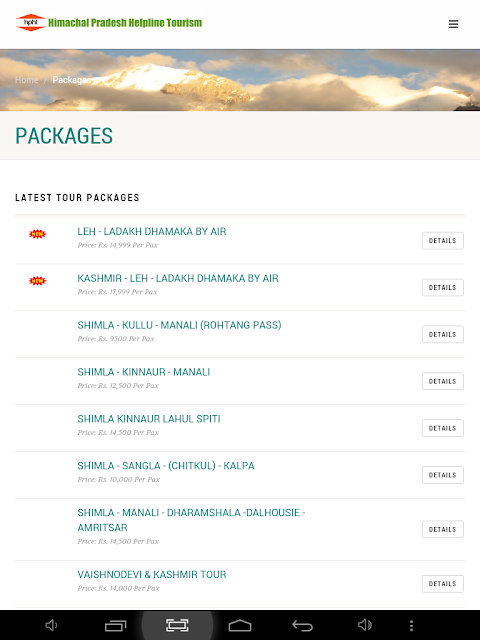480x640 pixels.
Task: Tap the volume up icon
Action: 364,625
